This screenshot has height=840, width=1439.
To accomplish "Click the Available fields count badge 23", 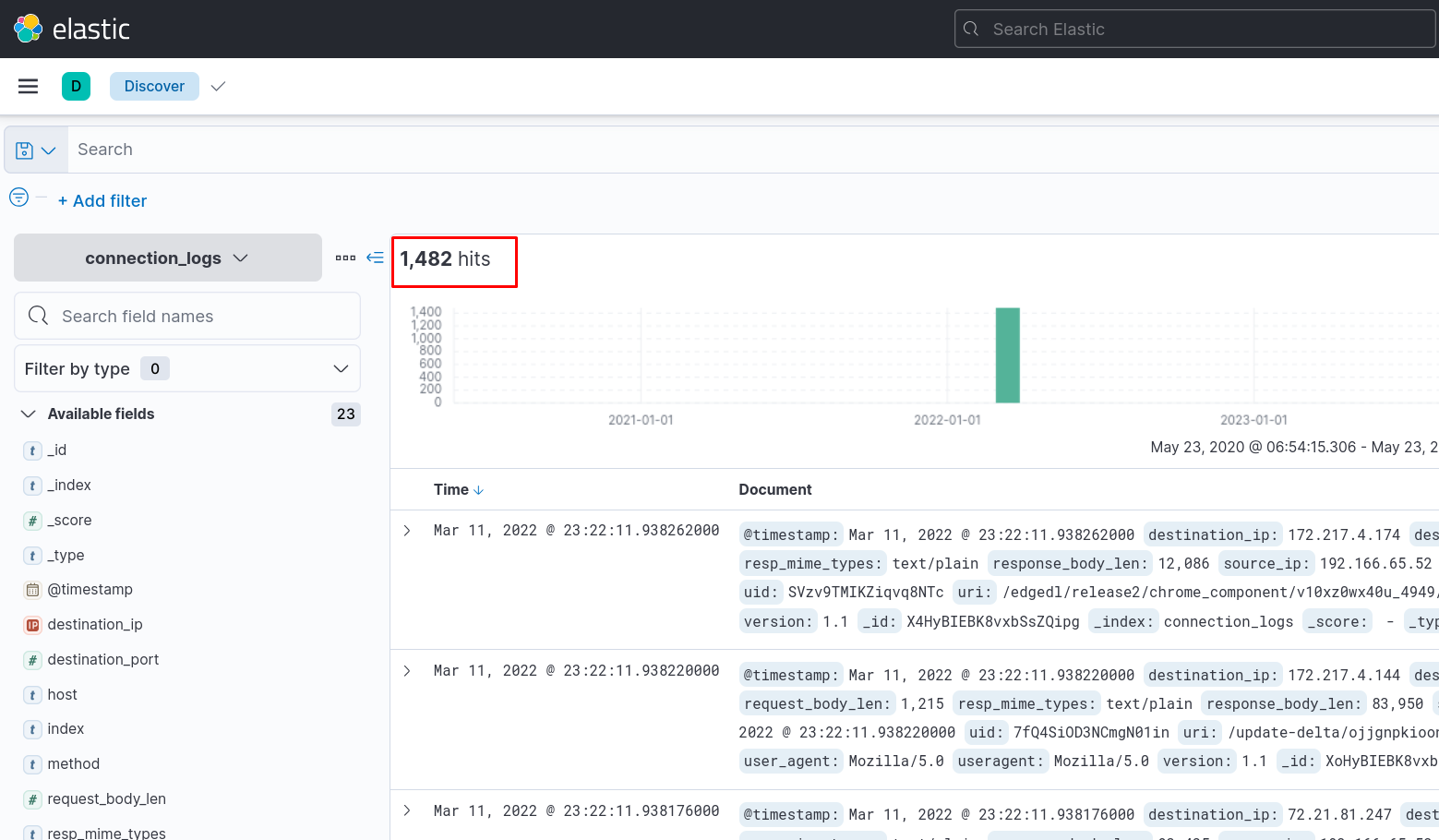I will [346, 414].
